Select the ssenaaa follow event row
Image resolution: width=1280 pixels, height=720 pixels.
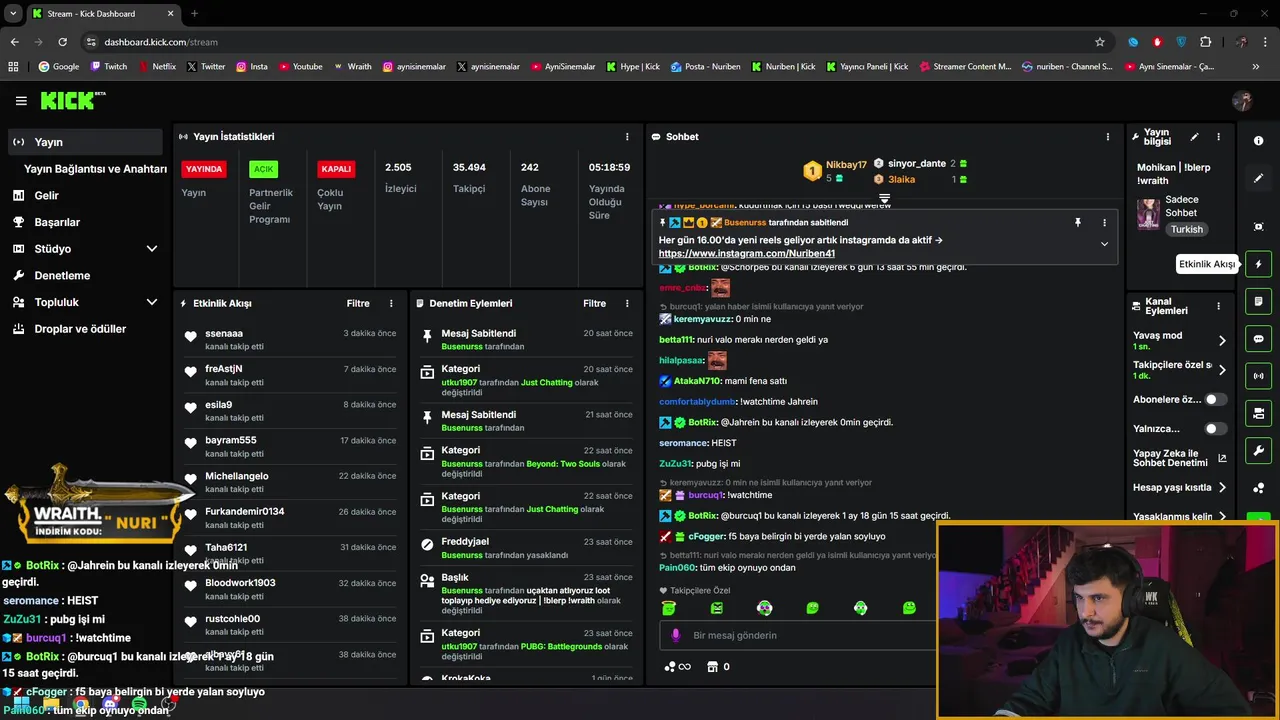pyautogui.click(x=290, y=340)
